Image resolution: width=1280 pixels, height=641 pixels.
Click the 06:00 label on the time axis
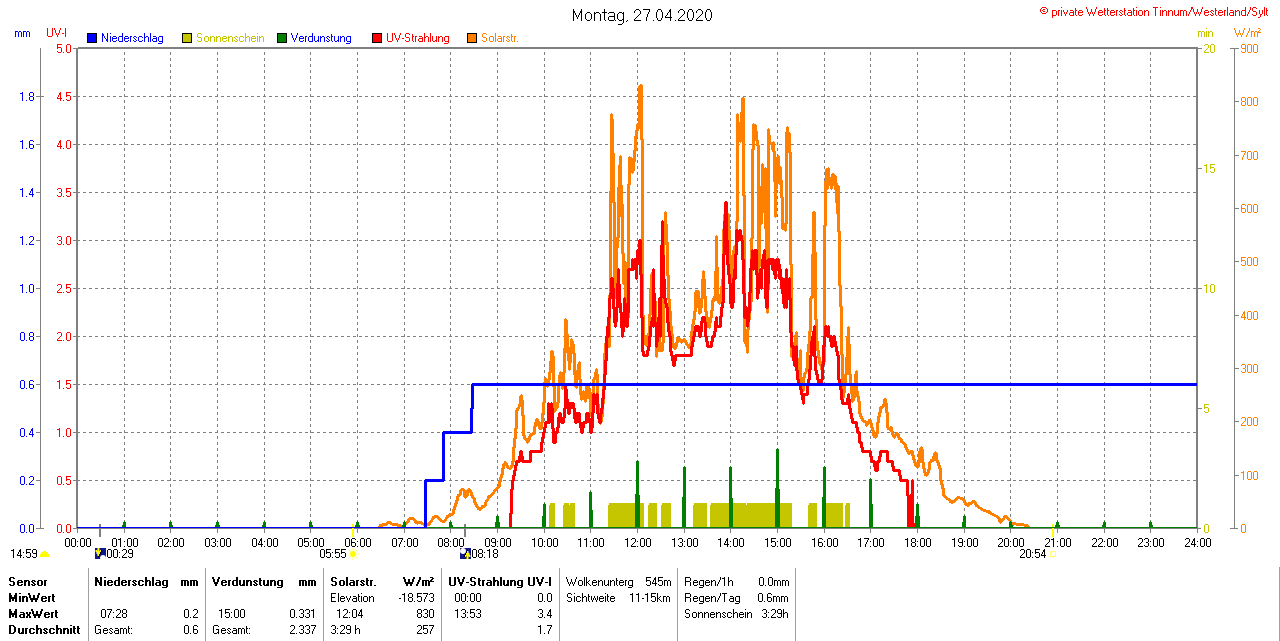(357, 542)
